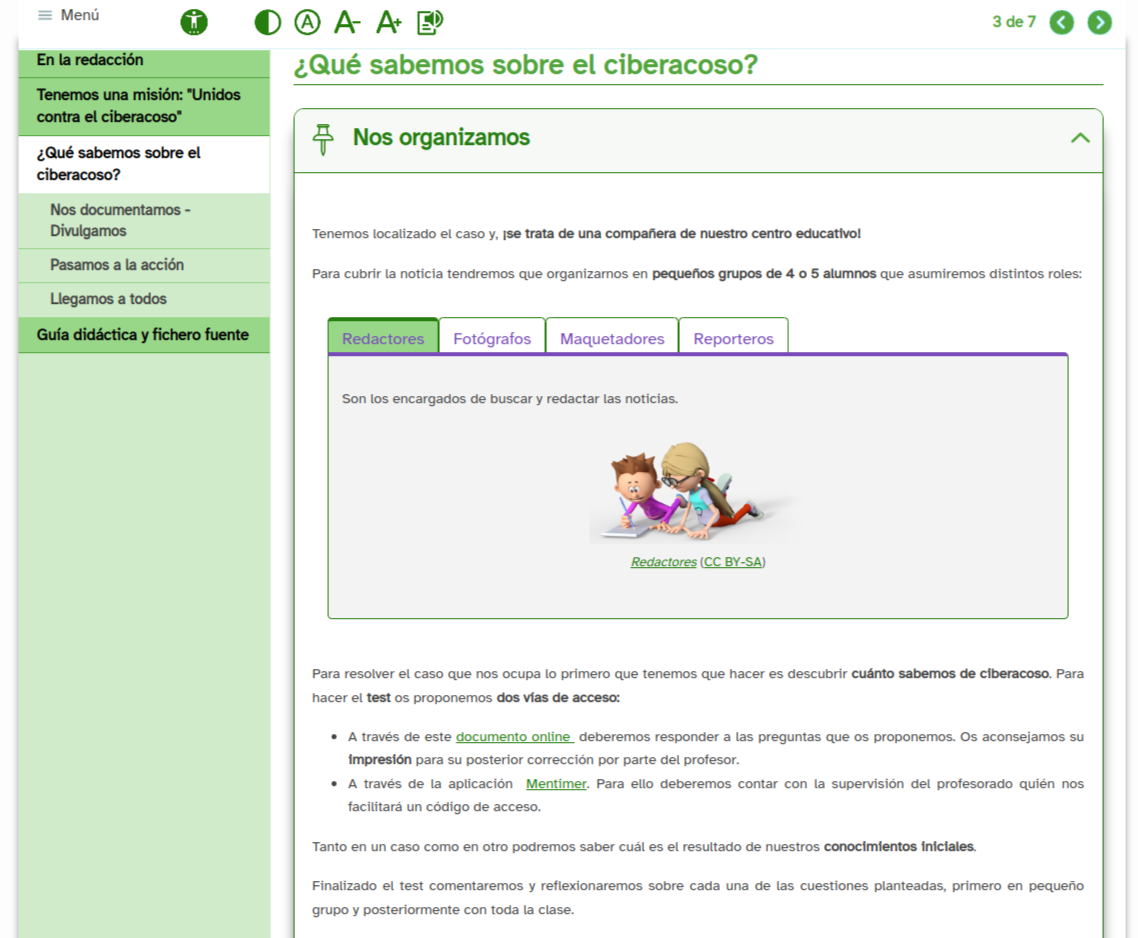This screenshot has height=938, width=1138.
Task: Open the Menú hamburger toggle
Action: tap(68, 15)
